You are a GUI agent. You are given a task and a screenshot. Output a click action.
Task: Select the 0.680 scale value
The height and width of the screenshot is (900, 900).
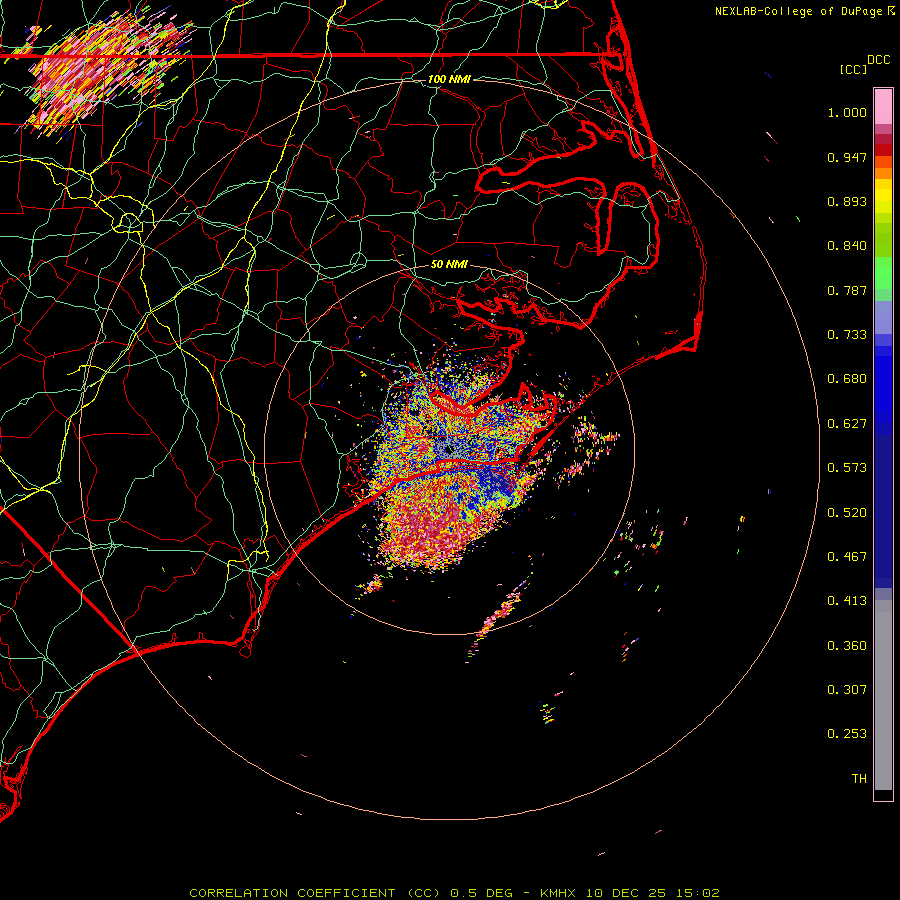pyautogui.click(x=847, y=379)
